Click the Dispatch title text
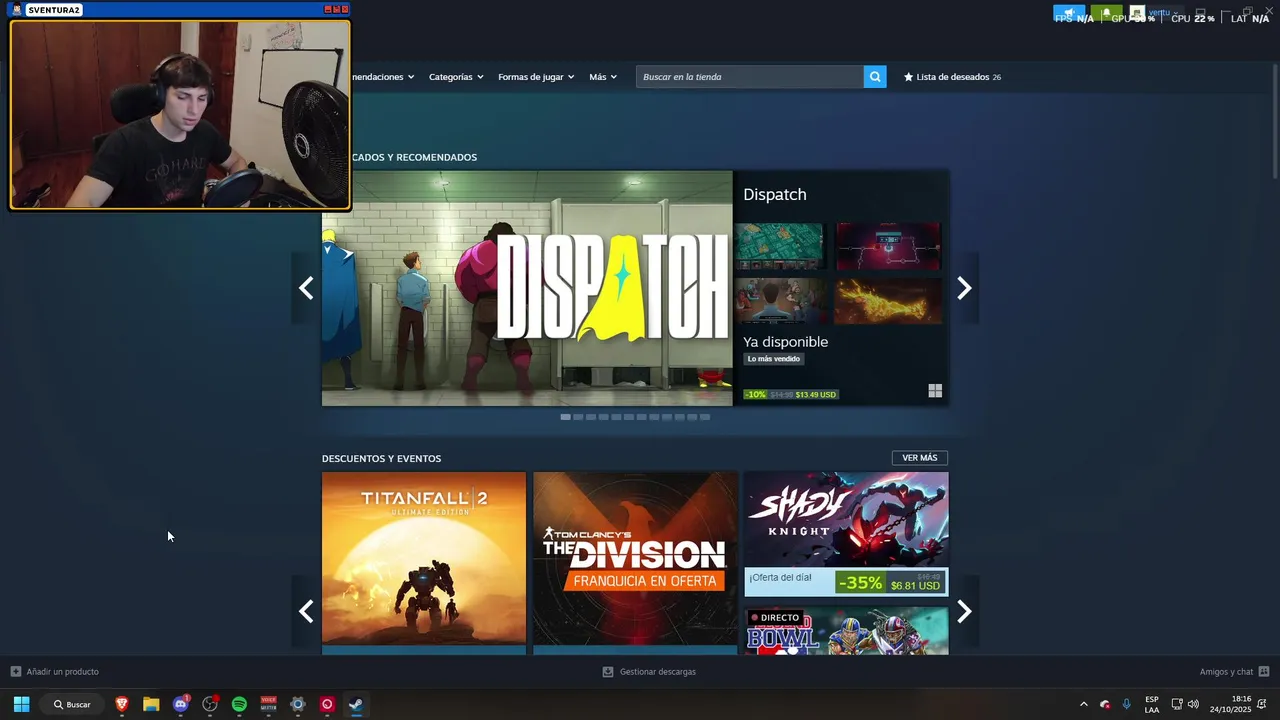Viewport: 1280px width, 720px height. pyautogui.click(x=775, y=194)
